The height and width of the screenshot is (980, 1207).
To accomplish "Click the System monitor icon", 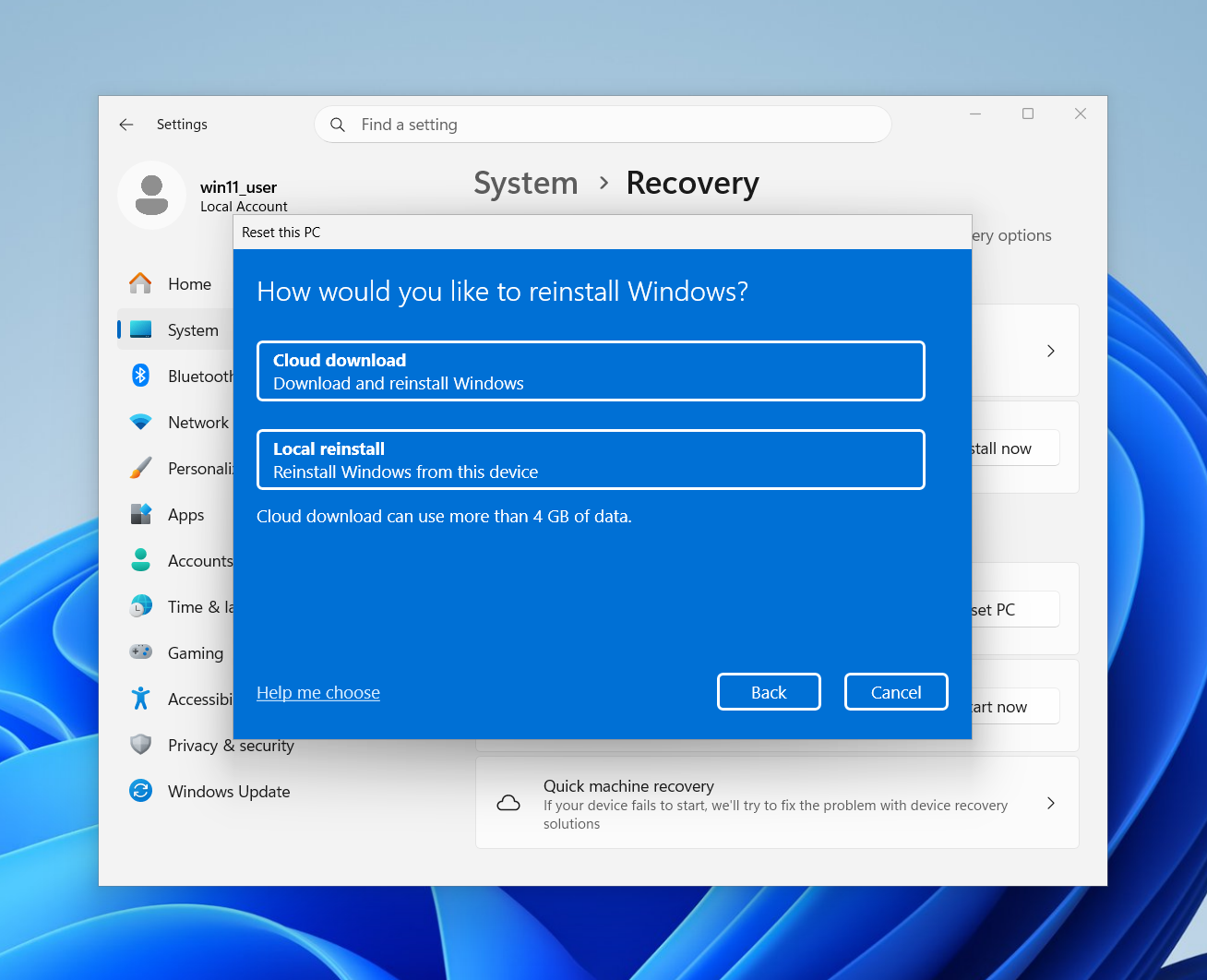I will pyautogui.click(x=140, y=329).
